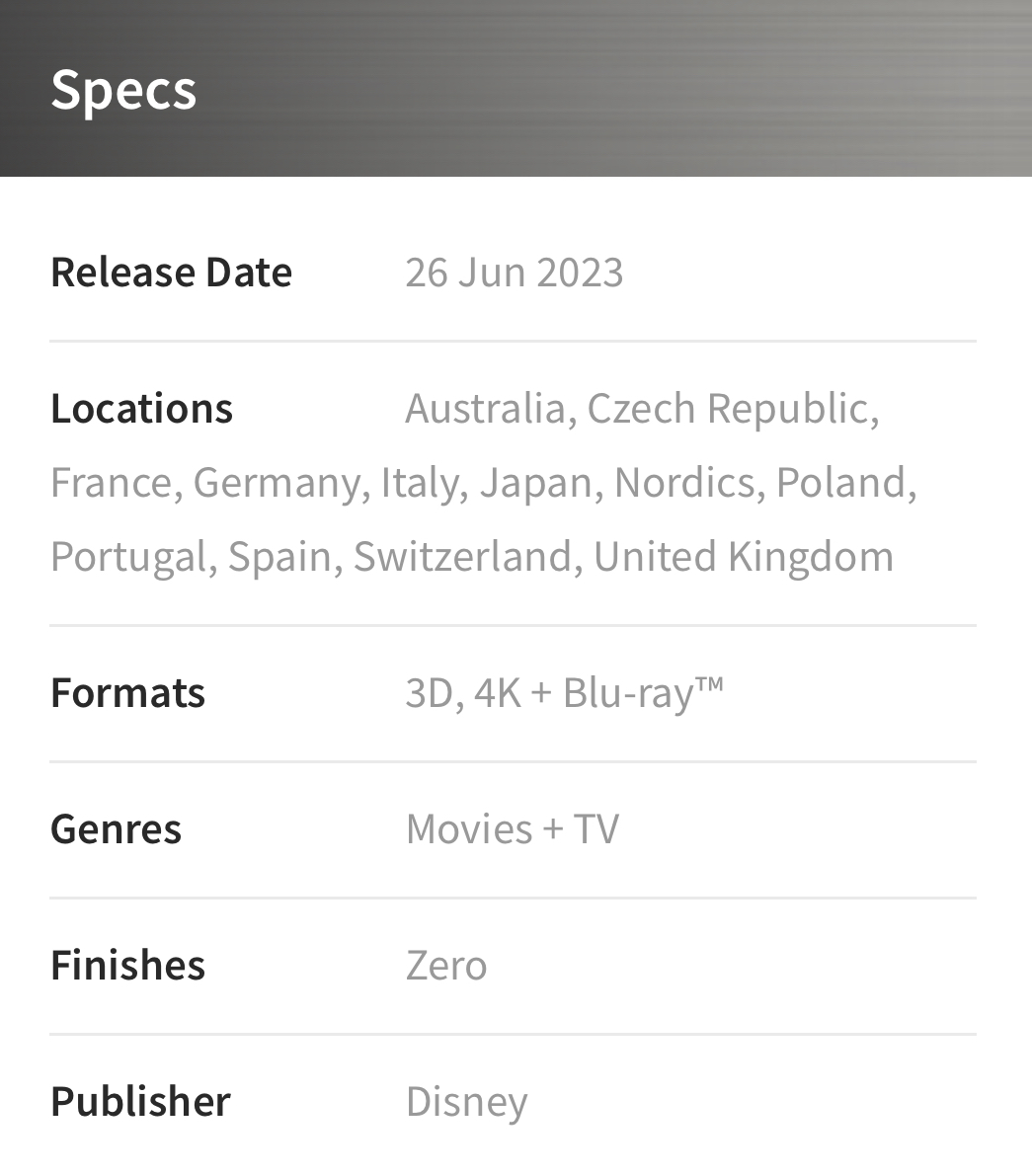The image size is (1032, 1176).
Task: Click the 26 Jun 2023 date value
Action: click(x=515, y=273)
